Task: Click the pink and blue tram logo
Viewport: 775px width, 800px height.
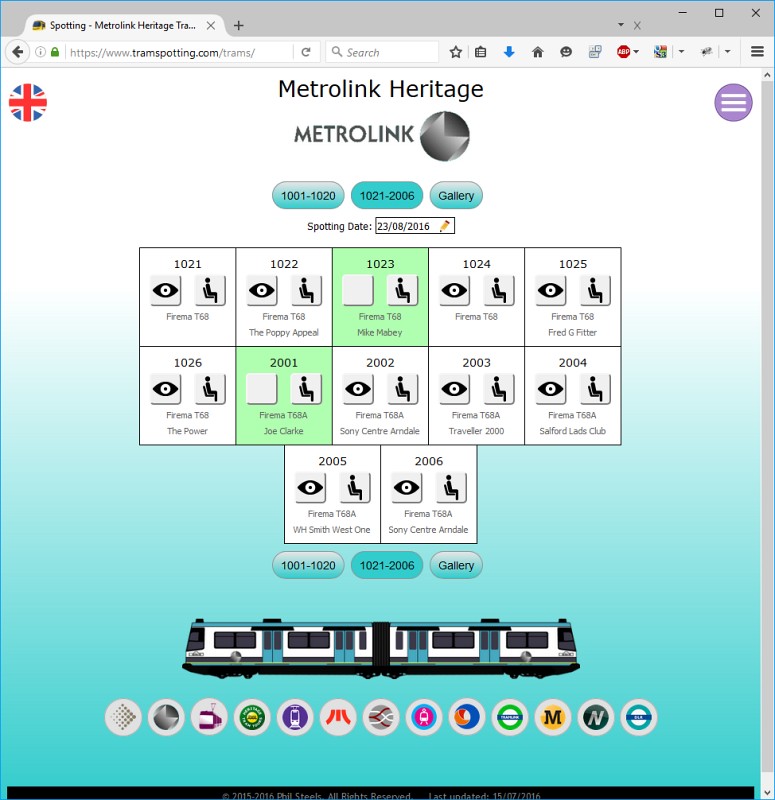Action: click(424, 717)
